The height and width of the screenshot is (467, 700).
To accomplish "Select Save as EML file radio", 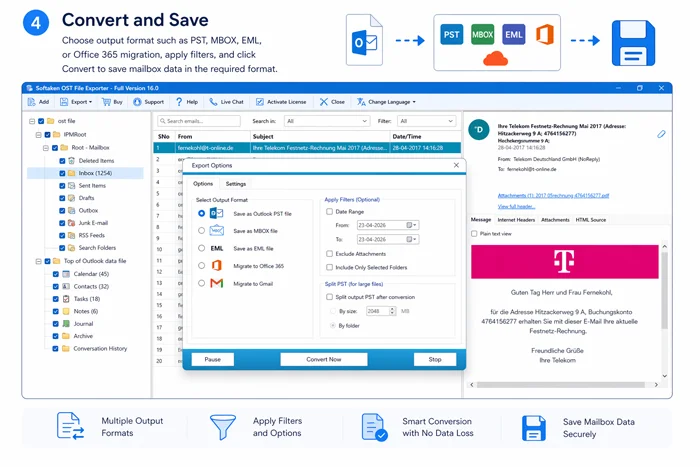I will point(202,248).
